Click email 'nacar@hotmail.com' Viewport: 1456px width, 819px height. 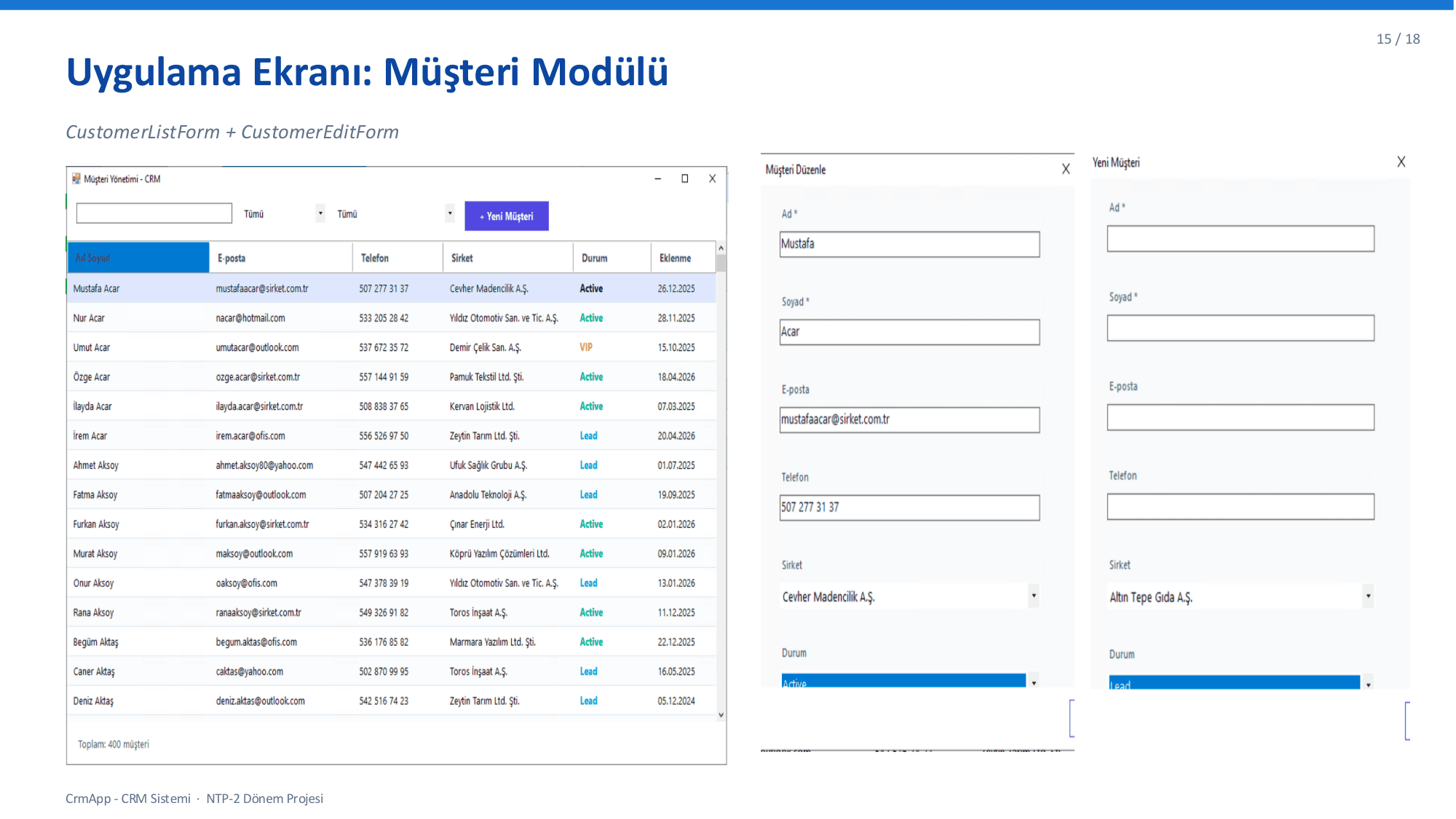pyautogui.click(x=250, y=318)
